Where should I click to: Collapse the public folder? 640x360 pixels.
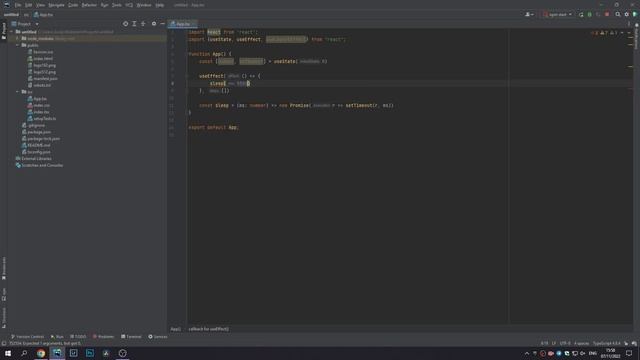tap(18, 45)
